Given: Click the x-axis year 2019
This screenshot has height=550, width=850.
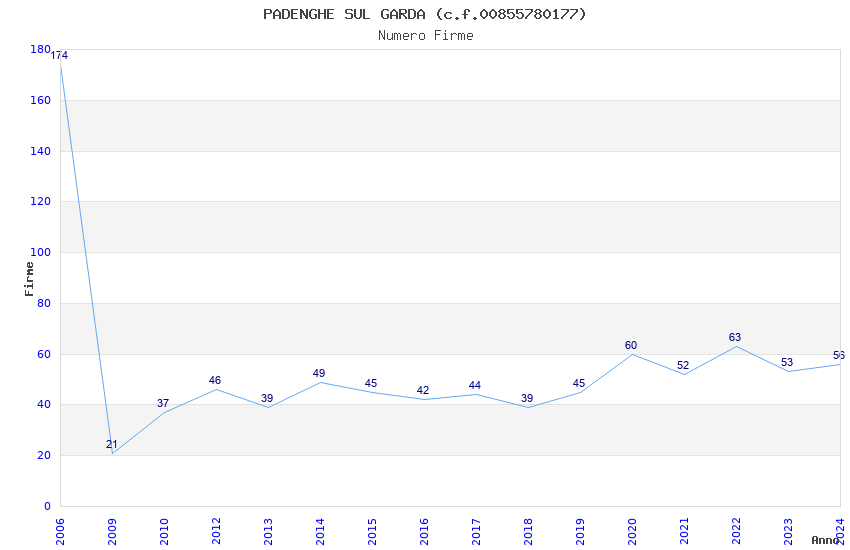Looking at the screenshot, I should [x=580, y=531].
